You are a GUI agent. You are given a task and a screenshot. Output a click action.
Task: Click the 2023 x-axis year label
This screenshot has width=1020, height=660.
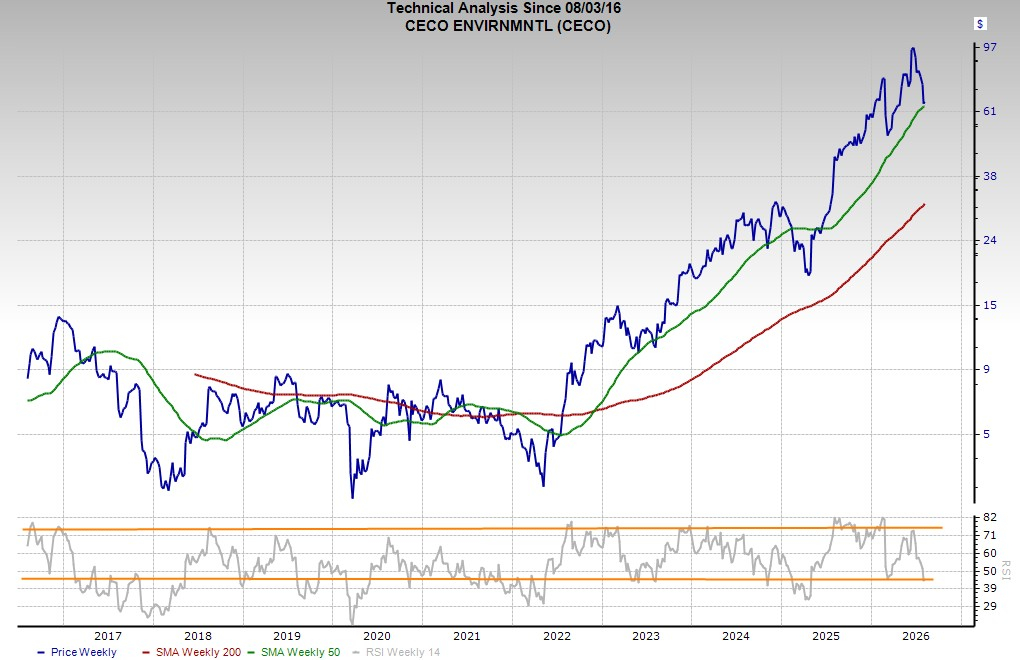(x=646, y=636)
